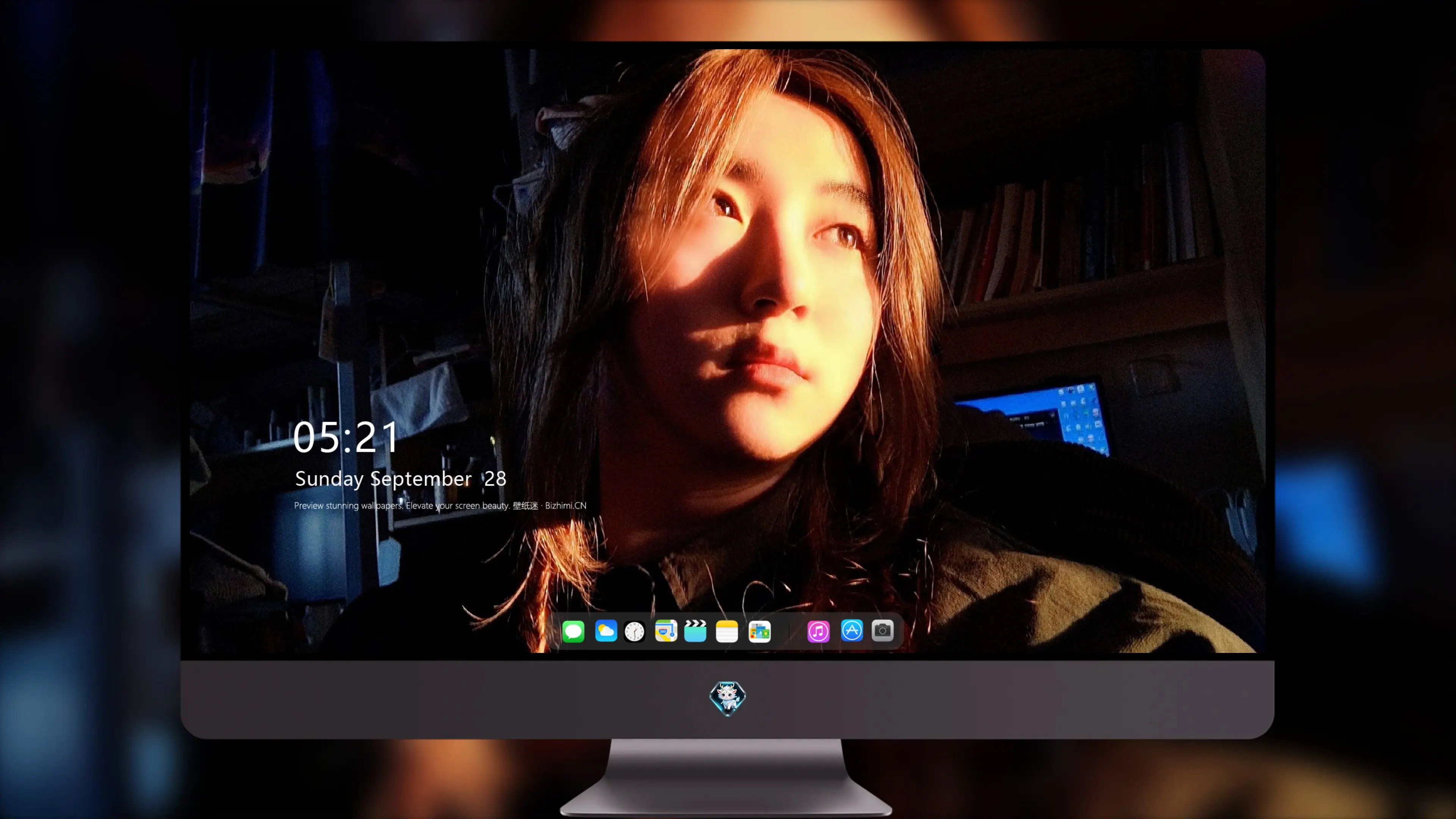Screen dimensions: 1456x819
Task: Open the Maps app in the dock
Action: tap(666, 631)
